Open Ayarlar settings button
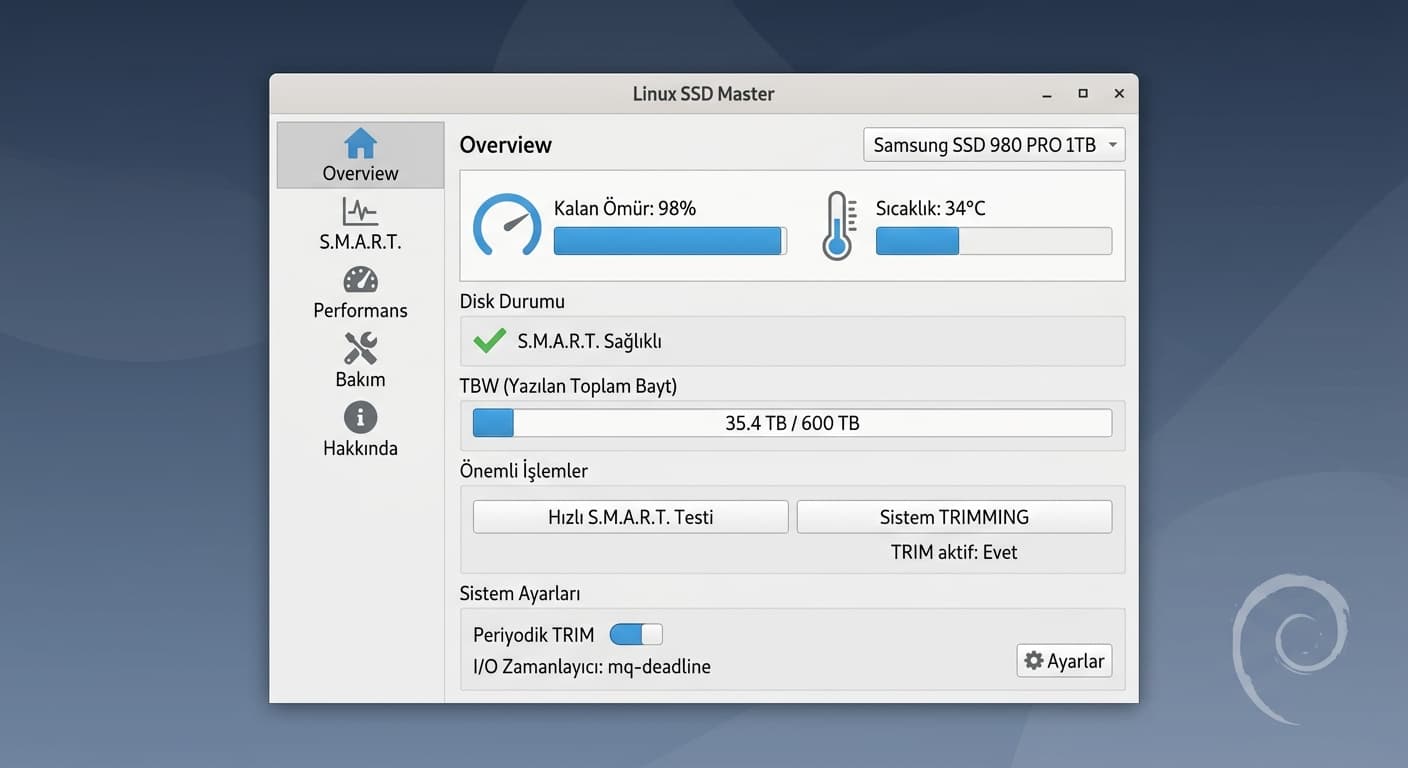 point(1064,661)
